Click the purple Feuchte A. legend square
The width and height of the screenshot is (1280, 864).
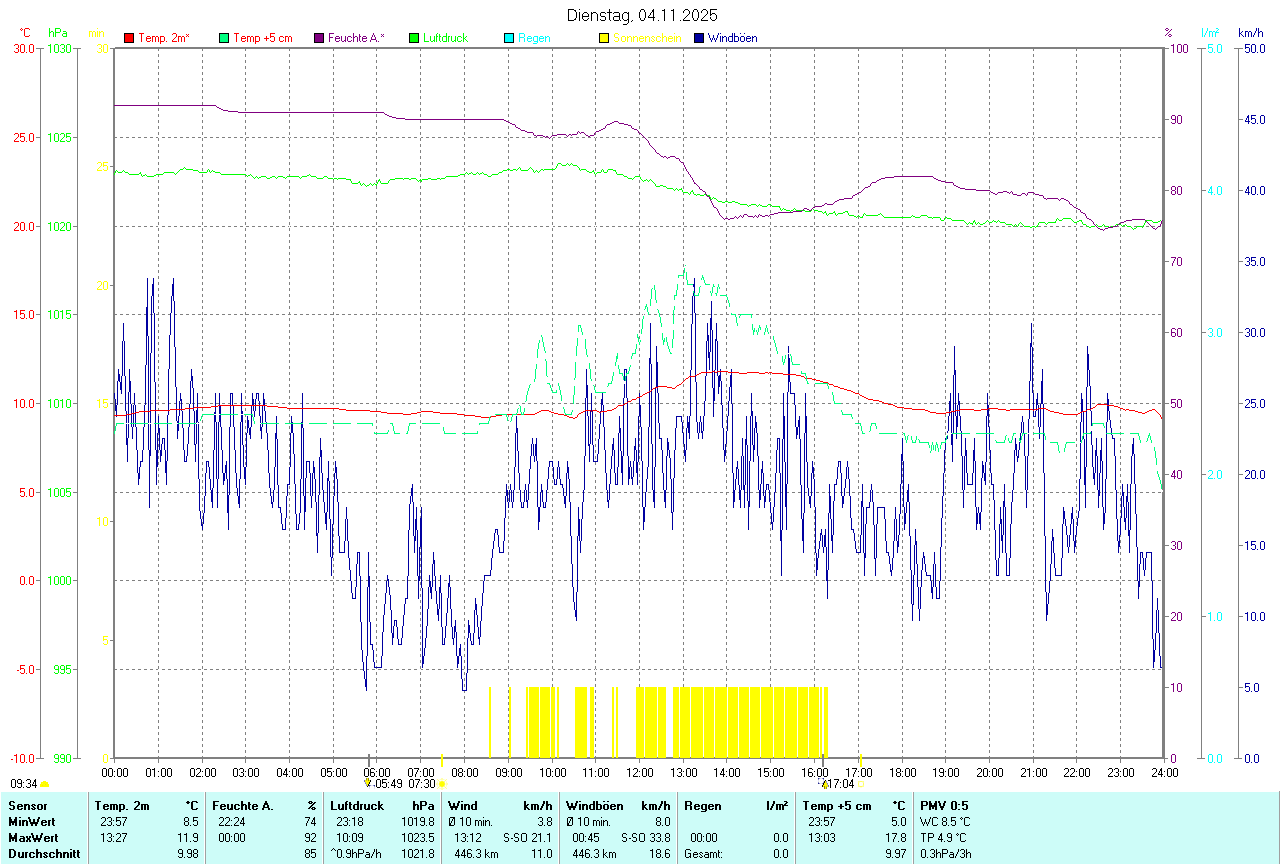pos(319,38)
